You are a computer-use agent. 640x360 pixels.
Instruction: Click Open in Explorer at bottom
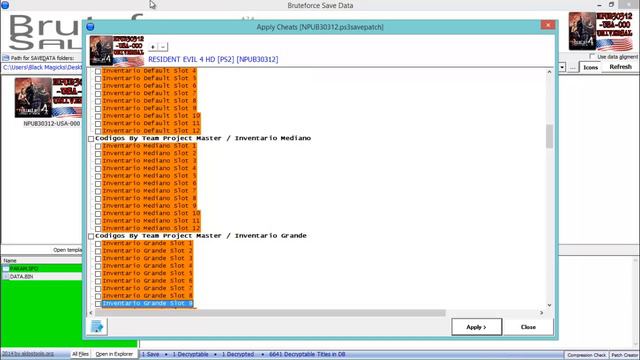point(114,354)
